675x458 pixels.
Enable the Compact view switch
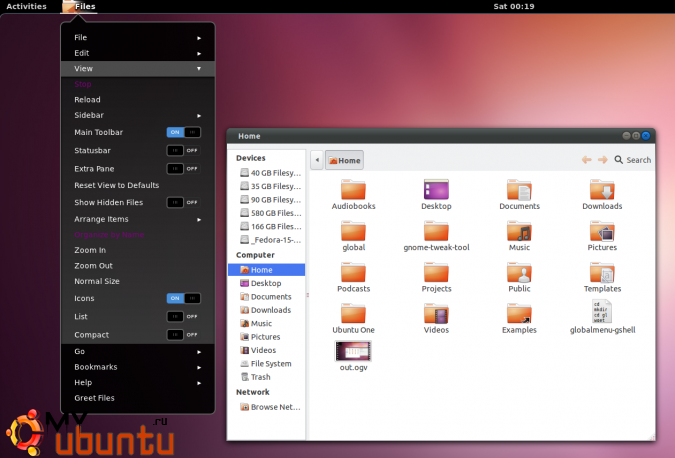[x=184, y=334]
